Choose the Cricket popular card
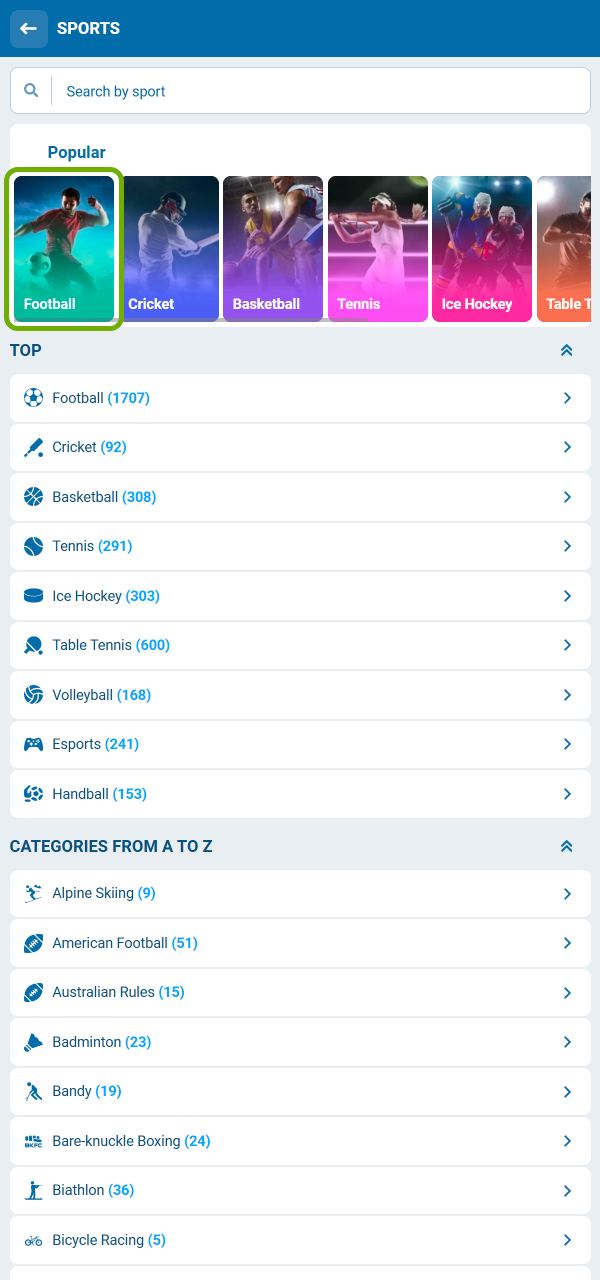 point(169,249)
